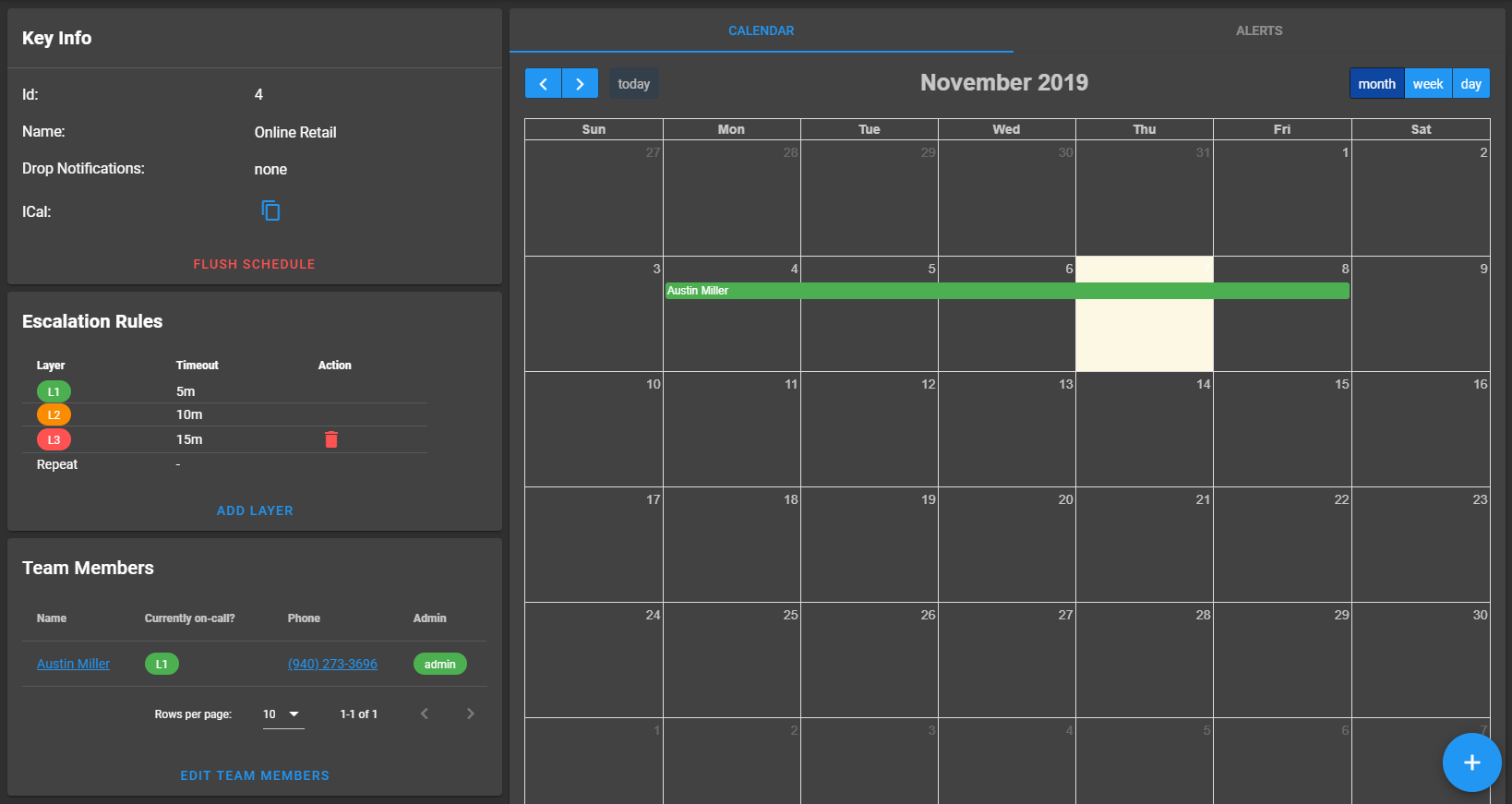
Task: Click Edit Team Members button
Action: click(255, 775)
